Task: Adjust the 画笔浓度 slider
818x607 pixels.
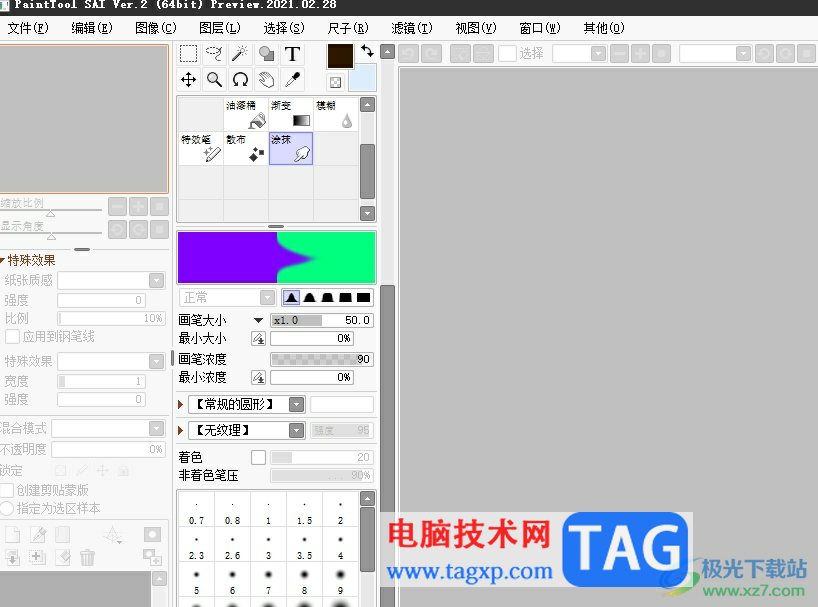Action: [x=321, y=359]
